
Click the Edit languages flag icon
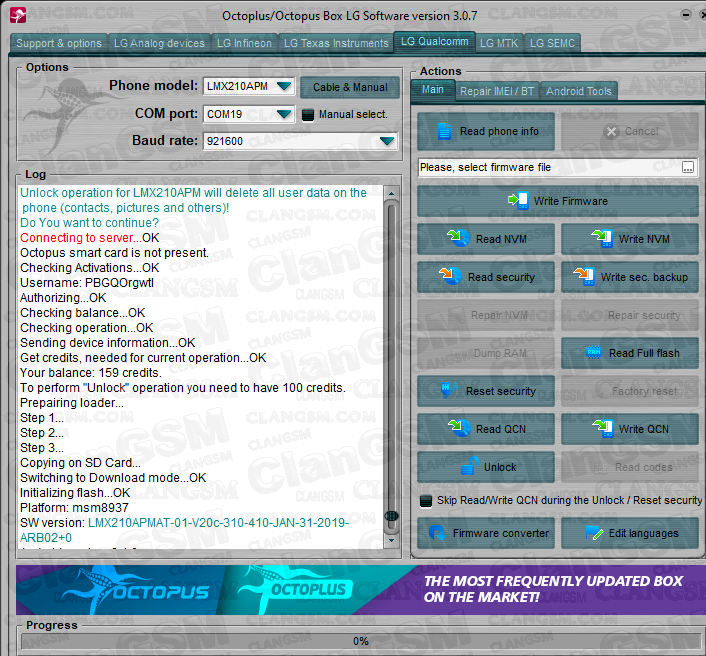[594, 533]
